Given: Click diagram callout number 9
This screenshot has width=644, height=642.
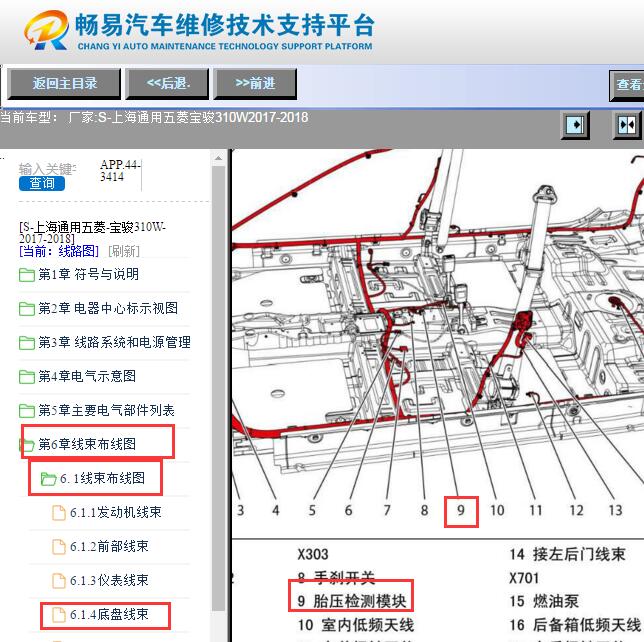Looking at the screenshot, I should tap(461, 511).
